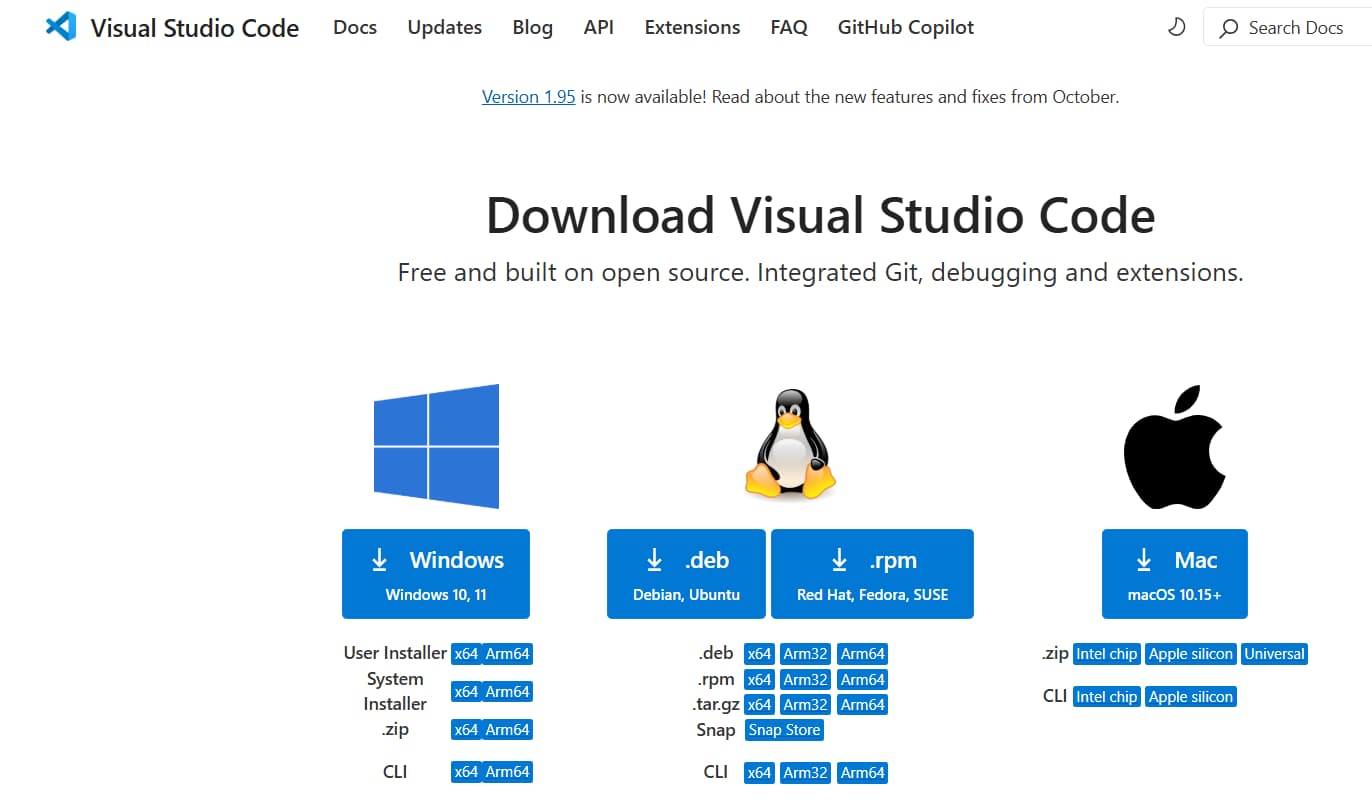Go to the Blog page

tap(533, 28)
